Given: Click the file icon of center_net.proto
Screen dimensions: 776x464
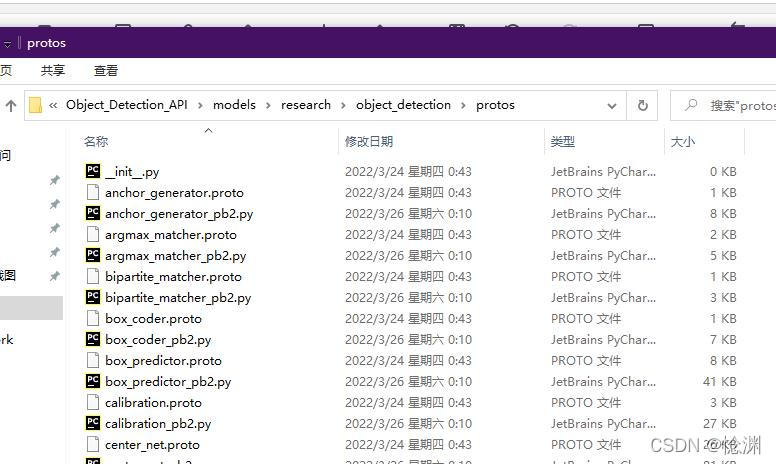Looking at the screenshot, I should [x=93, y=444].
